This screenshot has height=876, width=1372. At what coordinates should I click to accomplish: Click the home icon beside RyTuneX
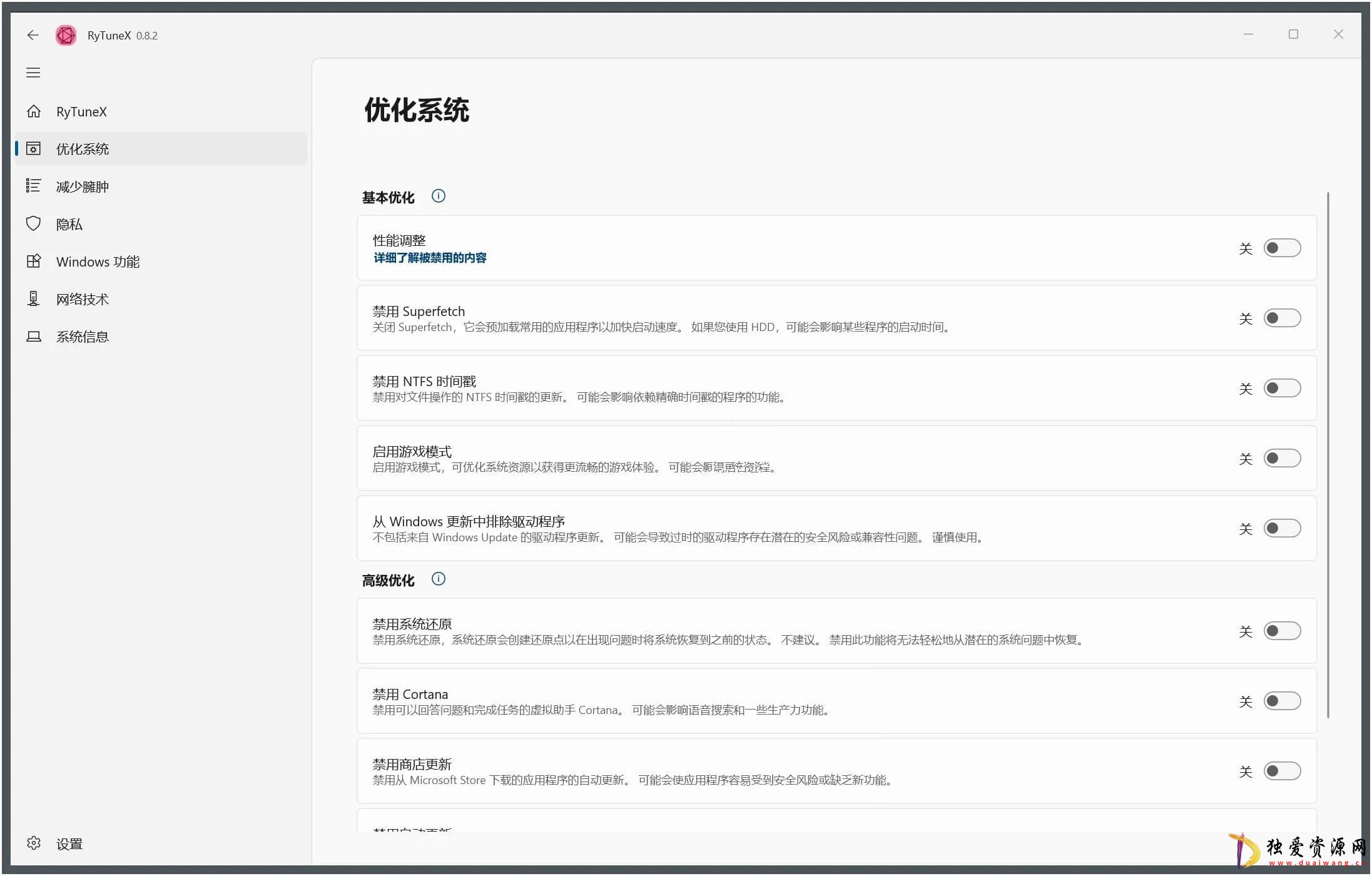click(x=34, y=111)
